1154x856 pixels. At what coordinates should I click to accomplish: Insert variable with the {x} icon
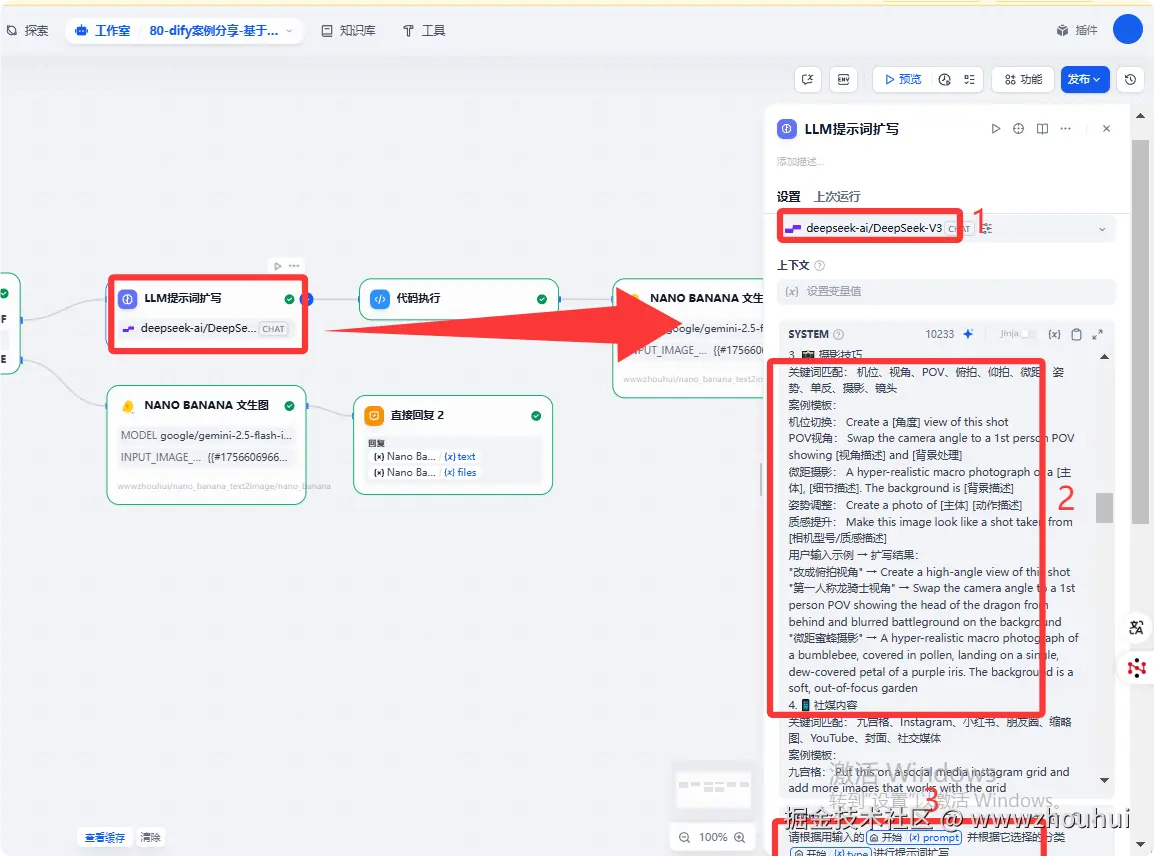point(1055,334)
